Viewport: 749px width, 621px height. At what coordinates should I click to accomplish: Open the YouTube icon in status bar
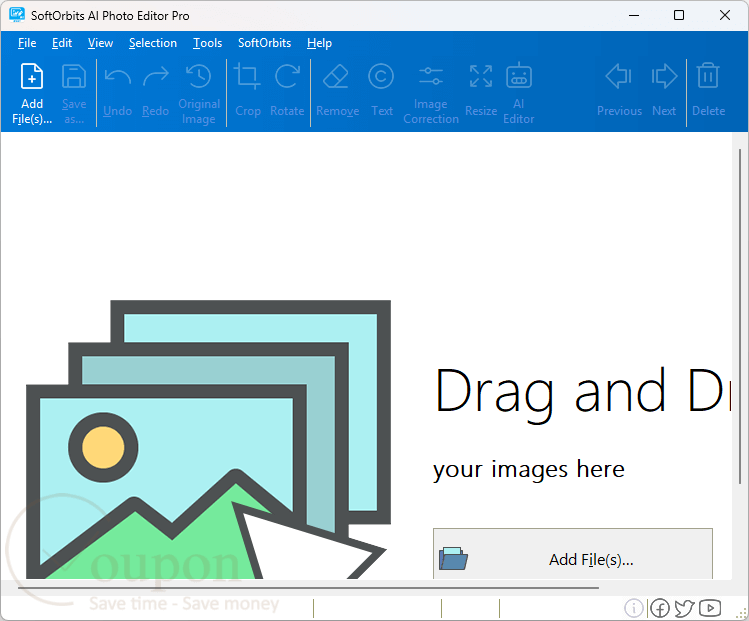[x=710, y=608]
